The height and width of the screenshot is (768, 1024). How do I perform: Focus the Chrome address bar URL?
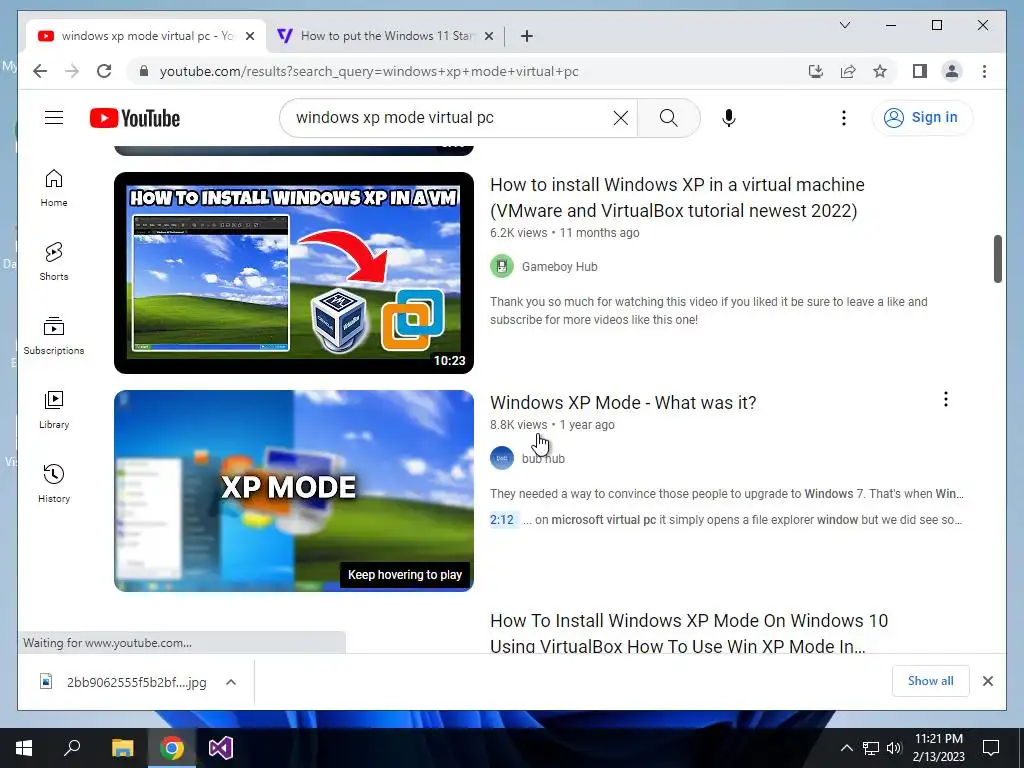369,71
